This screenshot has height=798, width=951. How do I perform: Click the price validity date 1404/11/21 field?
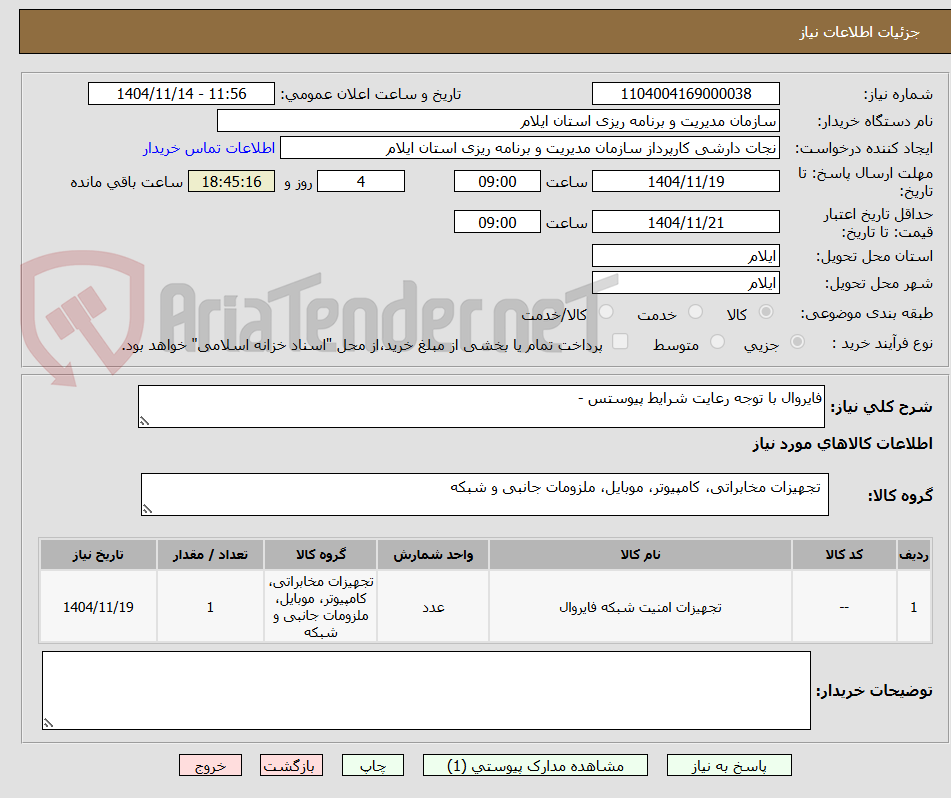pos(685,223)
